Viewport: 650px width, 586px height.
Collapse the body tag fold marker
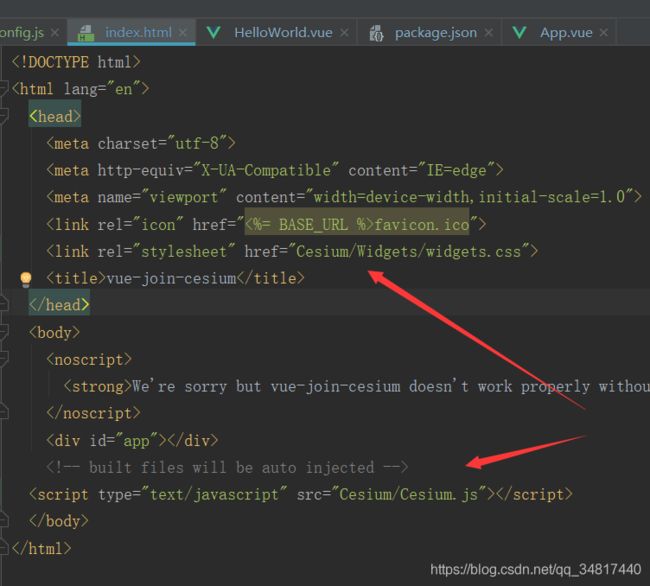(4, 332)
